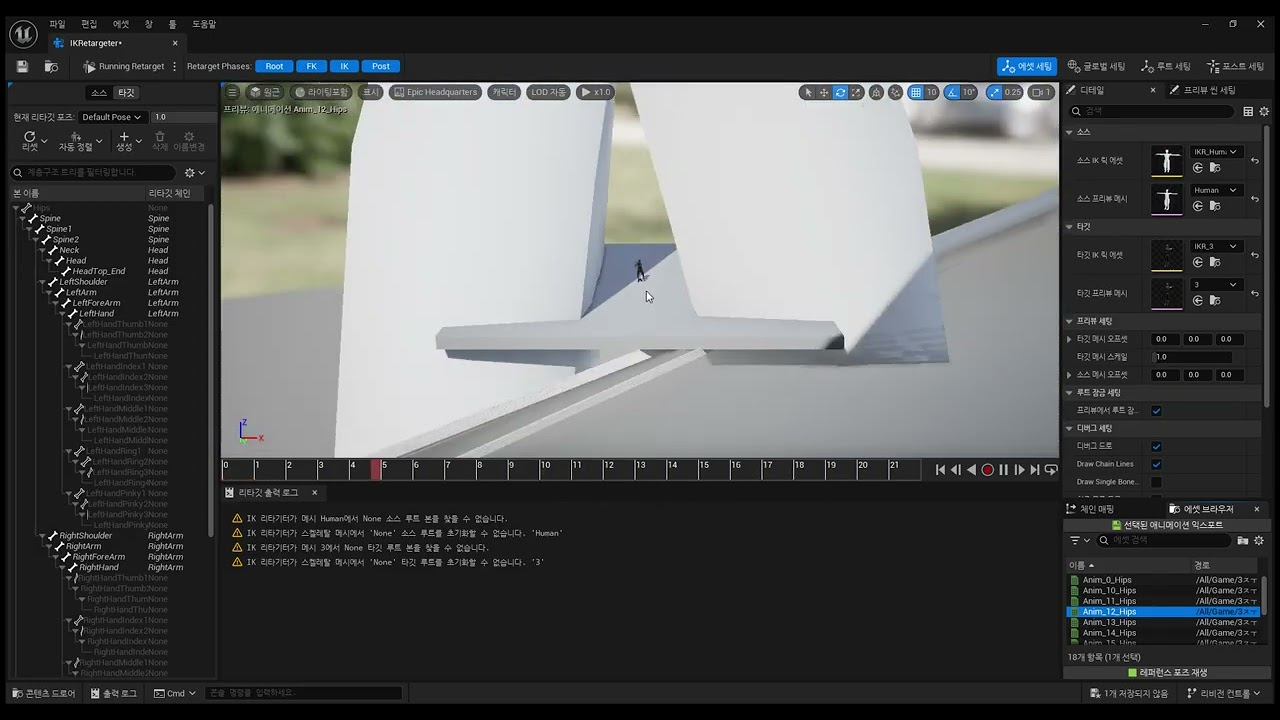Click the target mesh scale slider field
1280x720 pixels.
click(1193, 357)
